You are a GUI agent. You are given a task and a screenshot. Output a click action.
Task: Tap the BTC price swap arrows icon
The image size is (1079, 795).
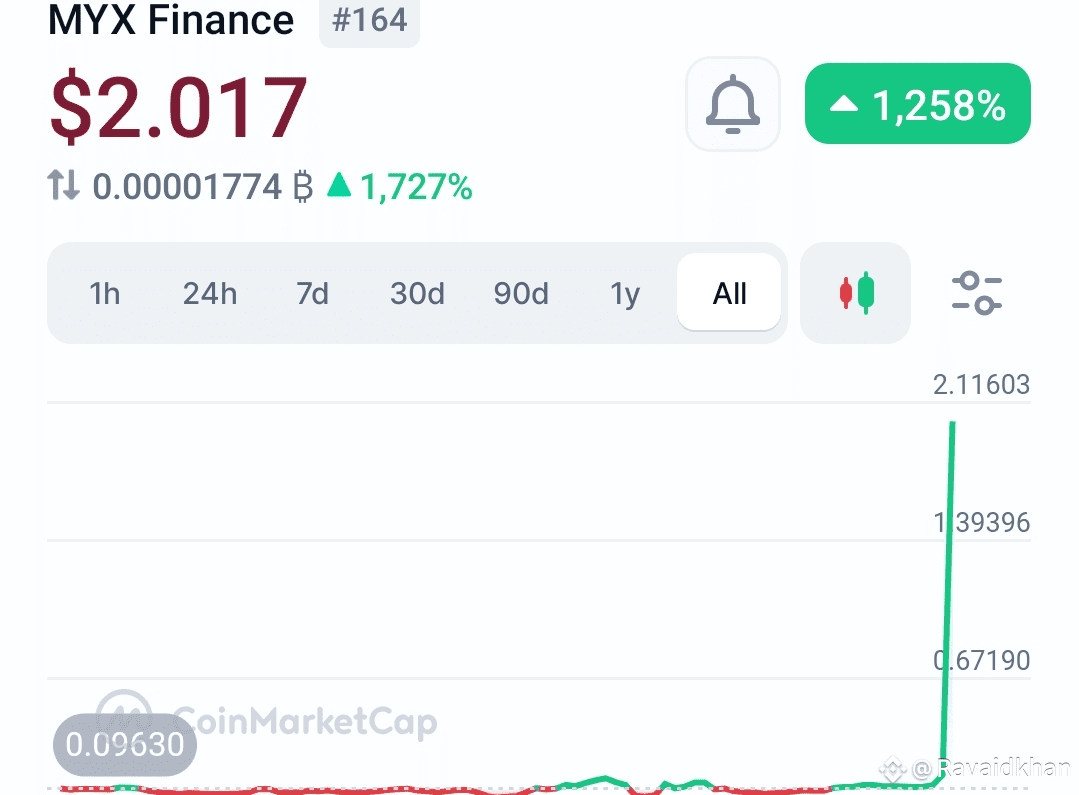click(63, 185)
